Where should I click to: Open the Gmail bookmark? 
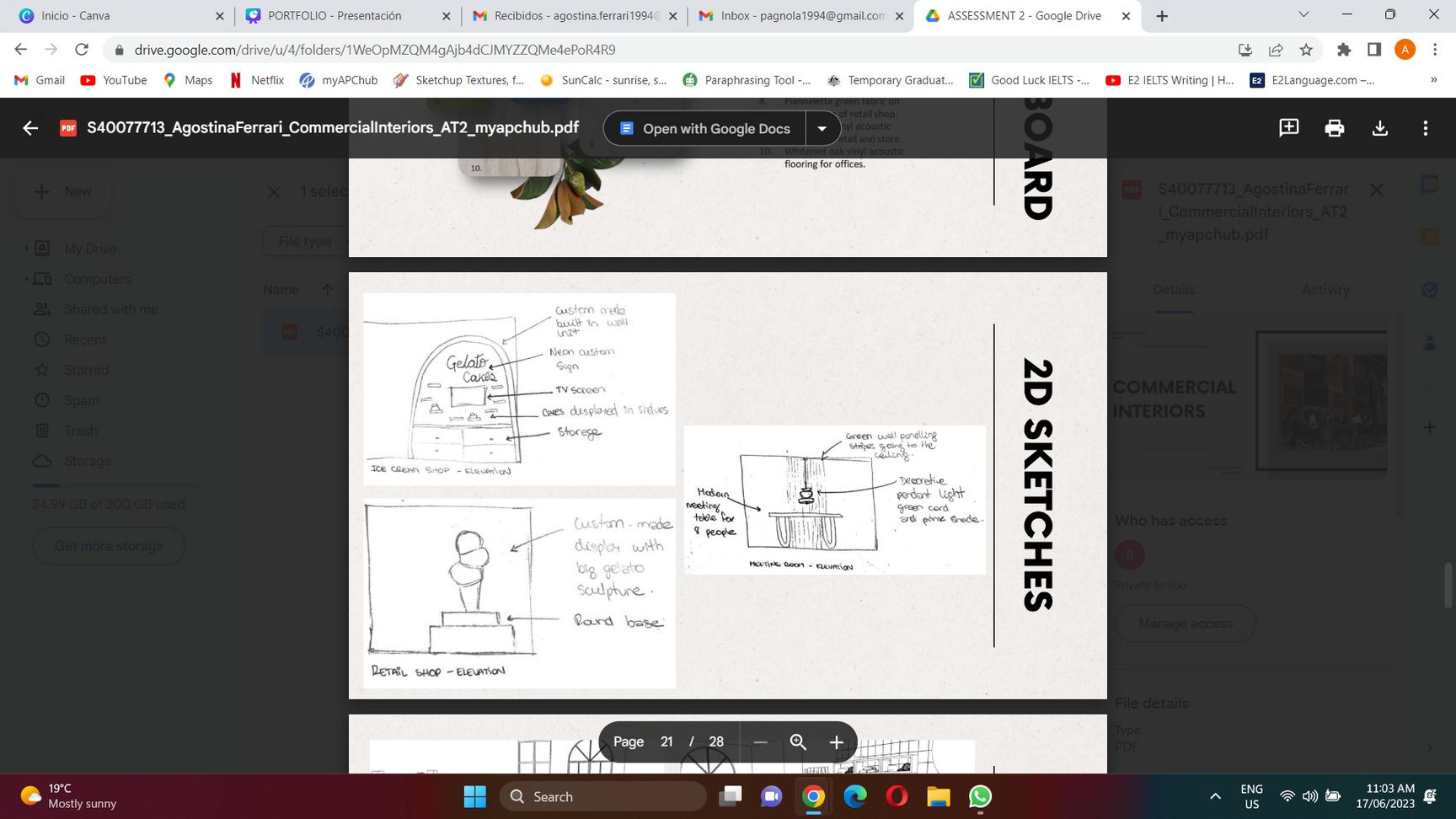(x=40, y=80)
